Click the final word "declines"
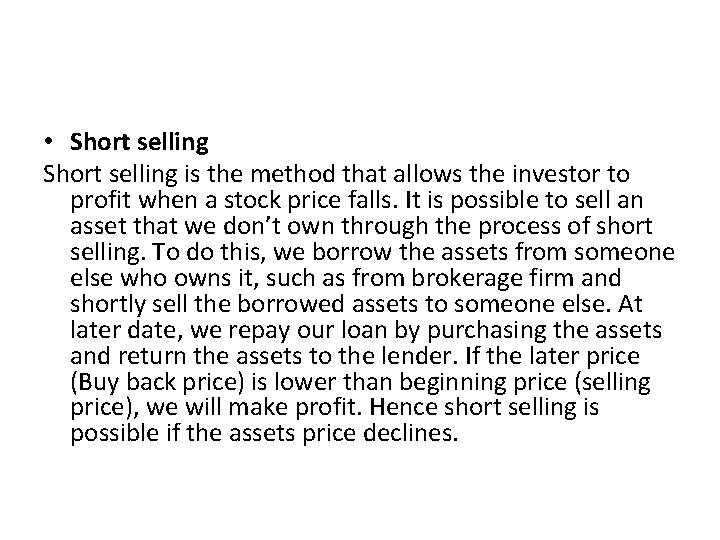 [409, 434]
